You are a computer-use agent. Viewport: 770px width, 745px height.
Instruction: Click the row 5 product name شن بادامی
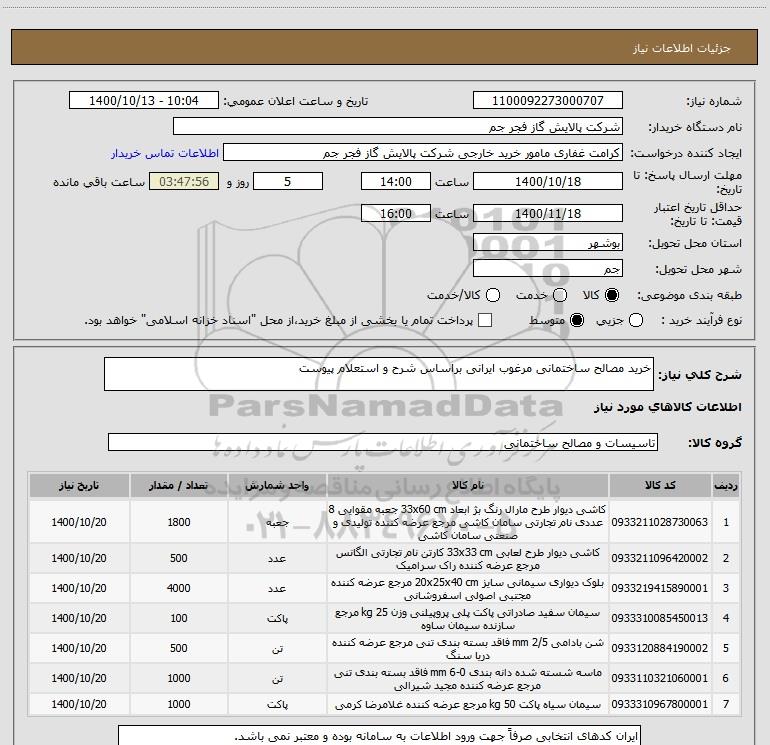tap(468, 649)
